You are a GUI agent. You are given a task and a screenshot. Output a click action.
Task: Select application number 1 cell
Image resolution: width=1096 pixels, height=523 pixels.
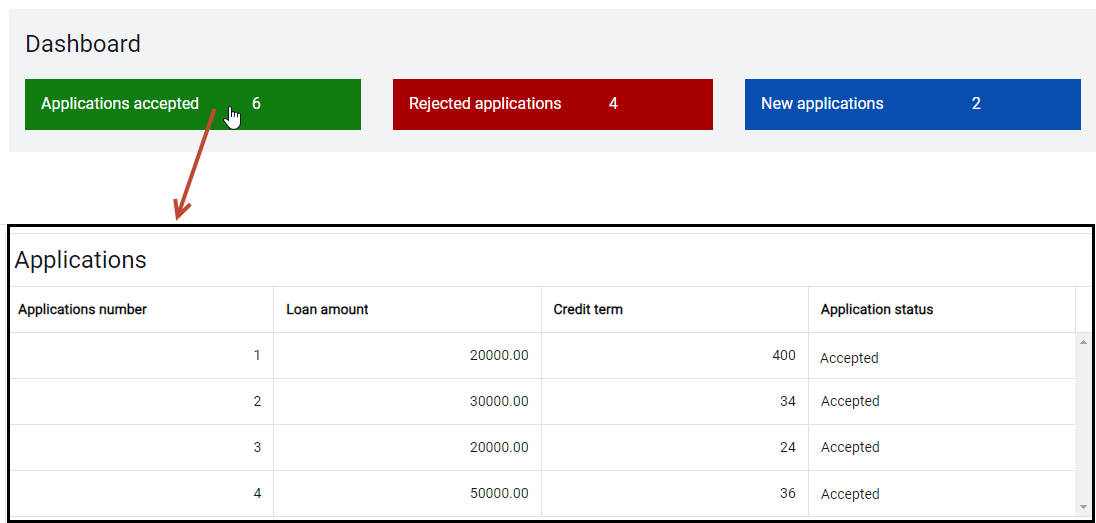[141, 356]
